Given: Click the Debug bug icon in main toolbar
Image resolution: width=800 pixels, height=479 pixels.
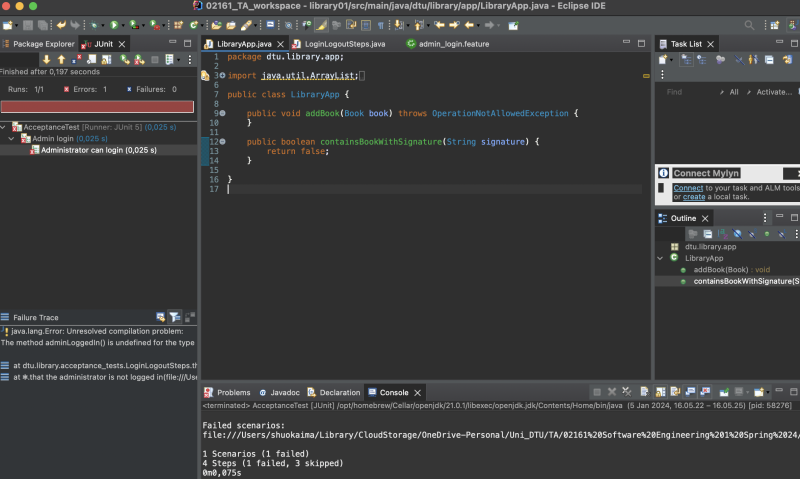Looking at the screenshot, I should [93, 25].
